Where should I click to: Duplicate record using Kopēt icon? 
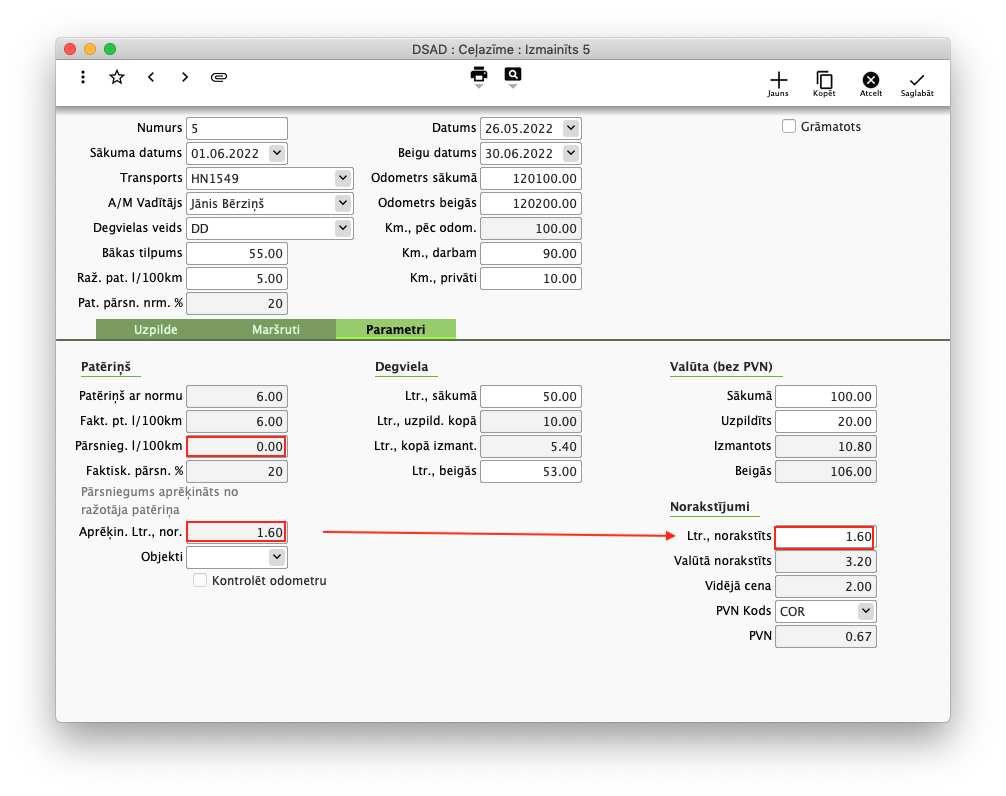[x=824, y=81]
